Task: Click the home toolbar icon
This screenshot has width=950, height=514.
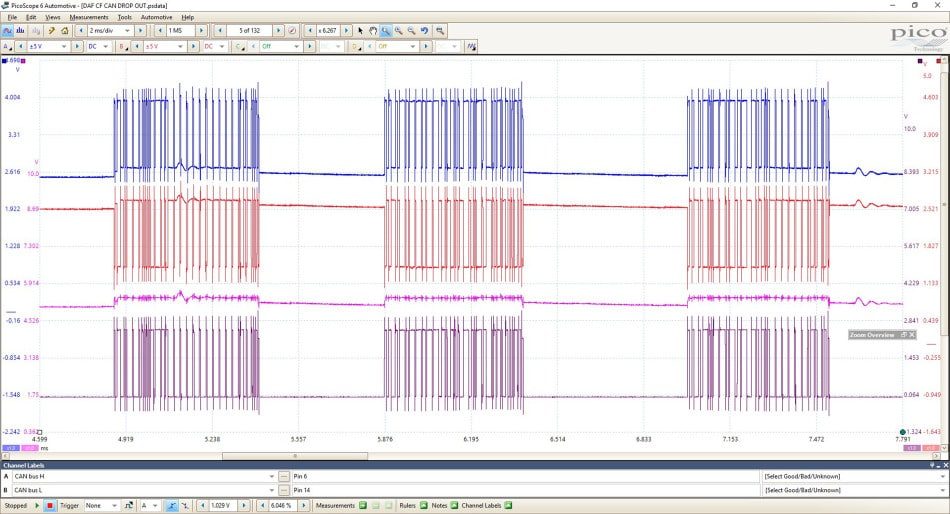Action: pyautogui.click(x=65, y=30)
